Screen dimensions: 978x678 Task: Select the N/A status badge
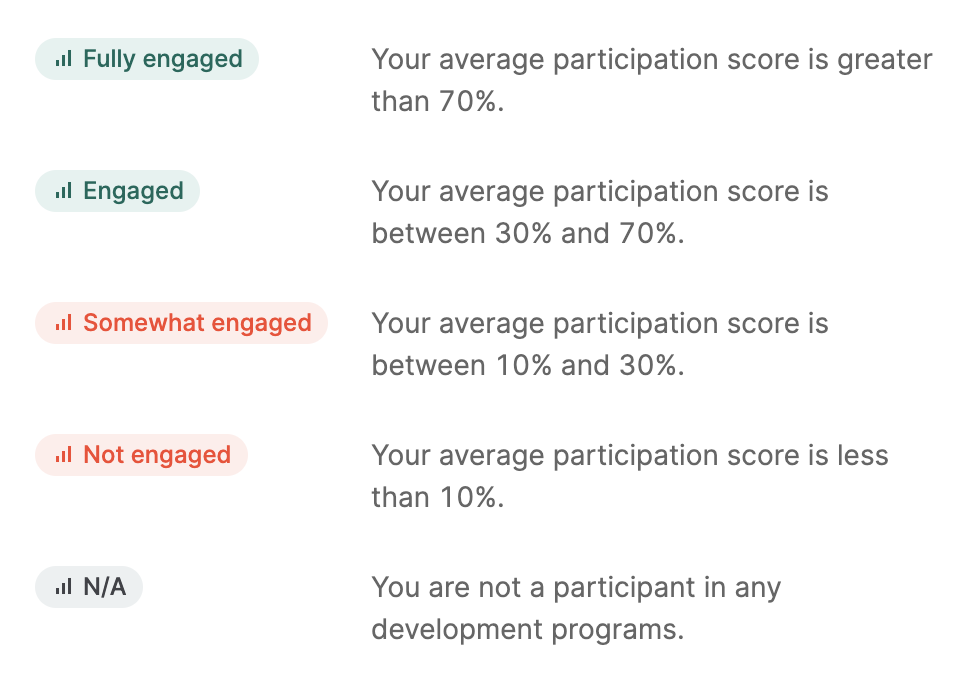point(89,587)
